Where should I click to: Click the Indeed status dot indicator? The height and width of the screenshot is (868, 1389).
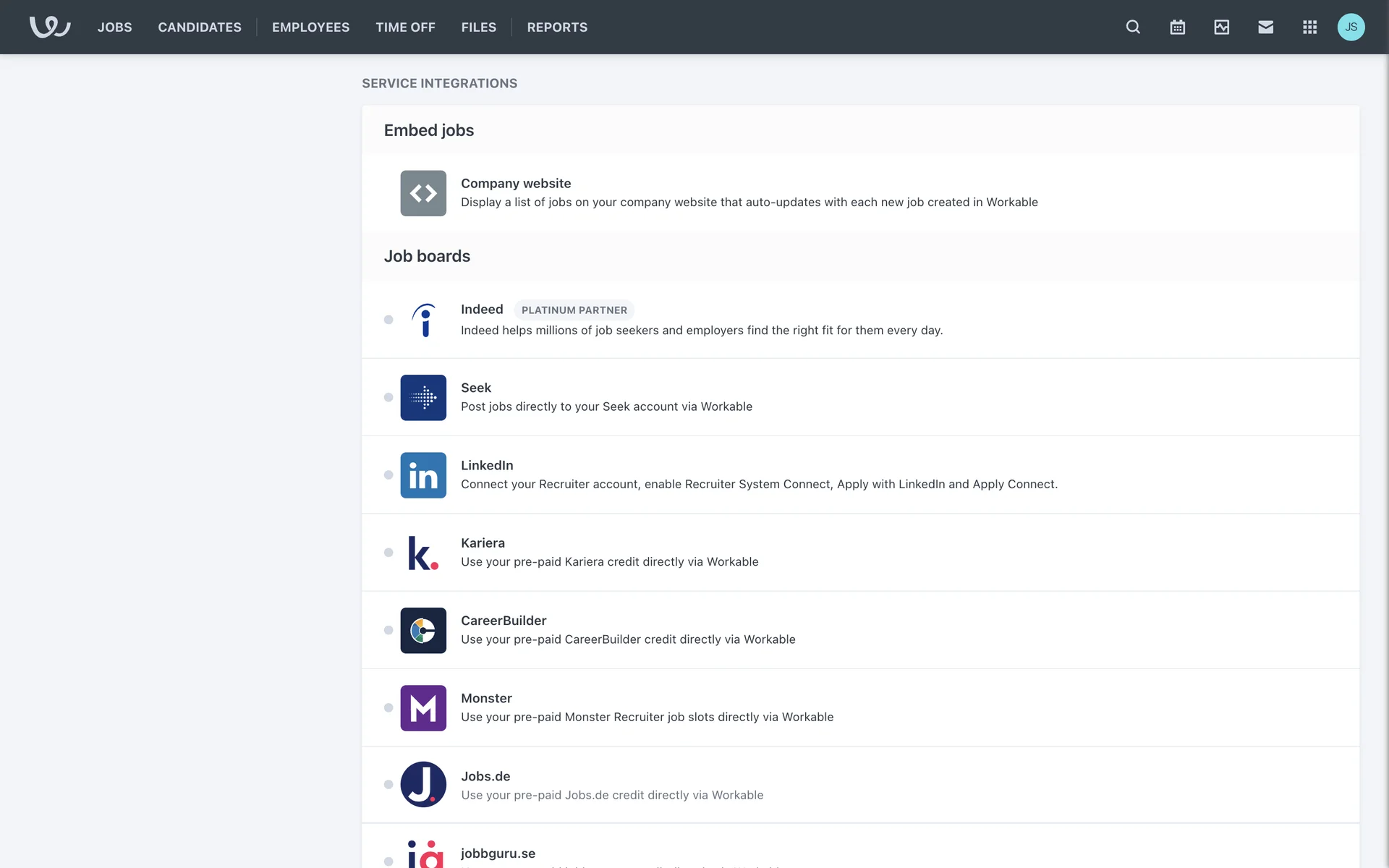click(388, 320)
